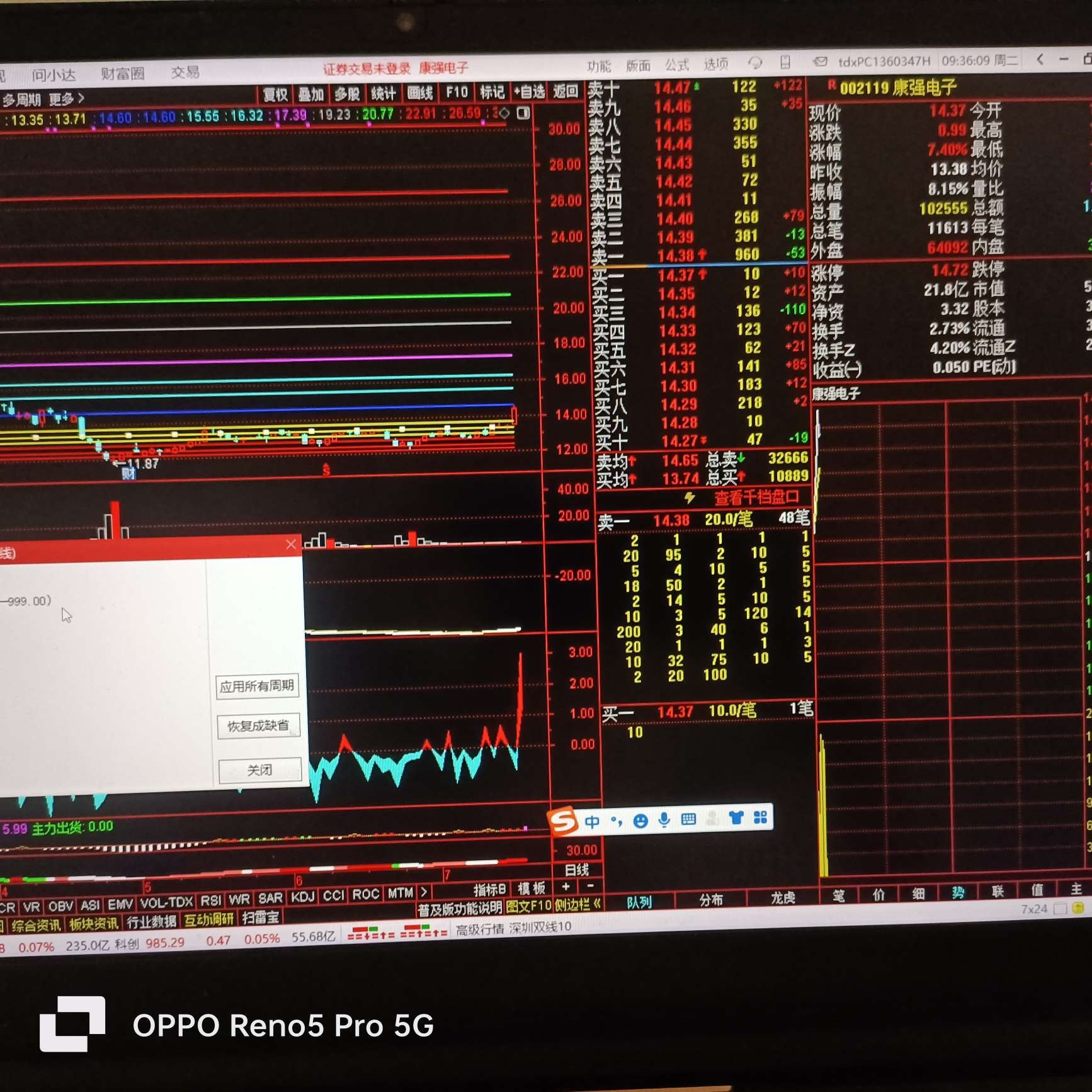Close the indicator settings dialog with X
The image size is (1092, 1092).
(290, 544)
